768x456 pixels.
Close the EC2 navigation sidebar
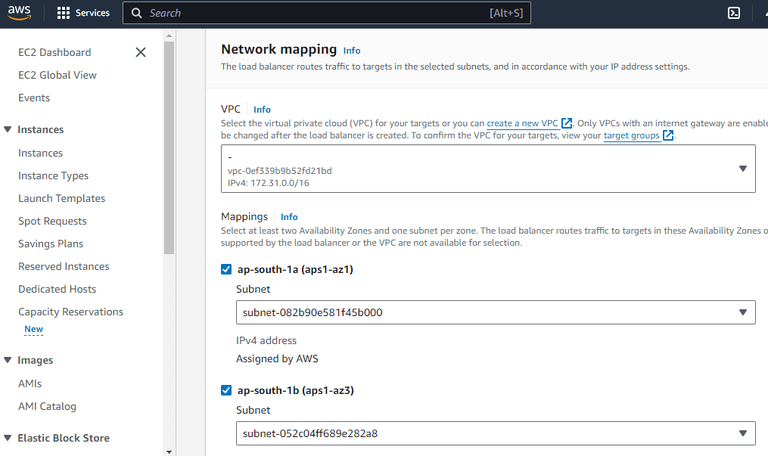(x=140, y=52)
